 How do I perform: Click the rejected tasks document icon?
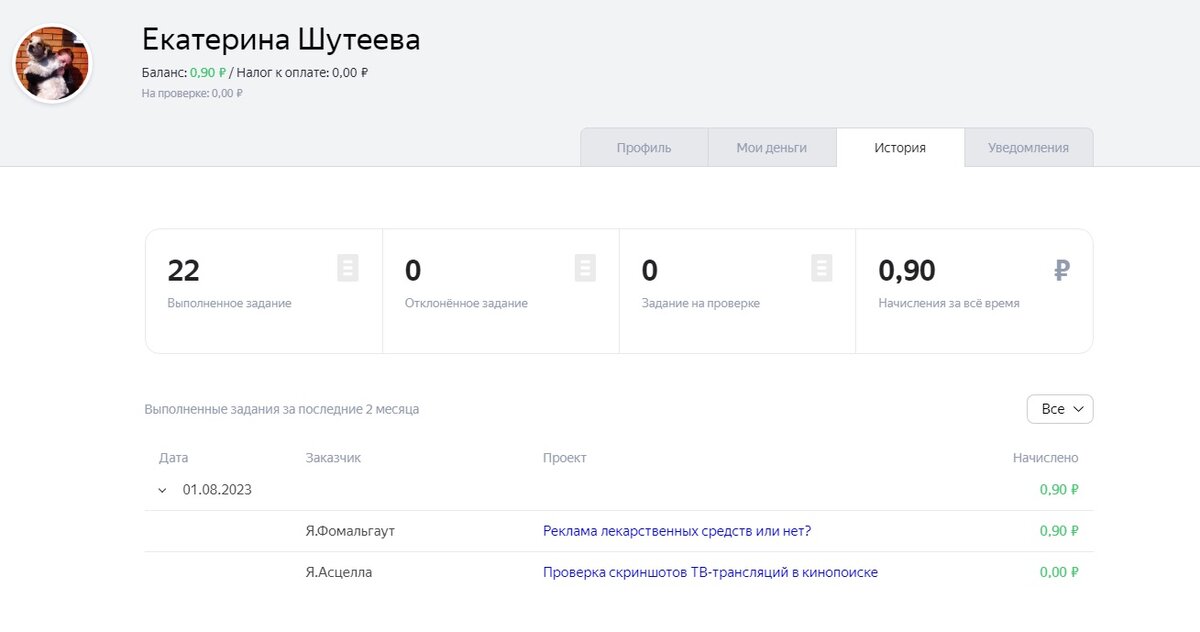point(585,268)
